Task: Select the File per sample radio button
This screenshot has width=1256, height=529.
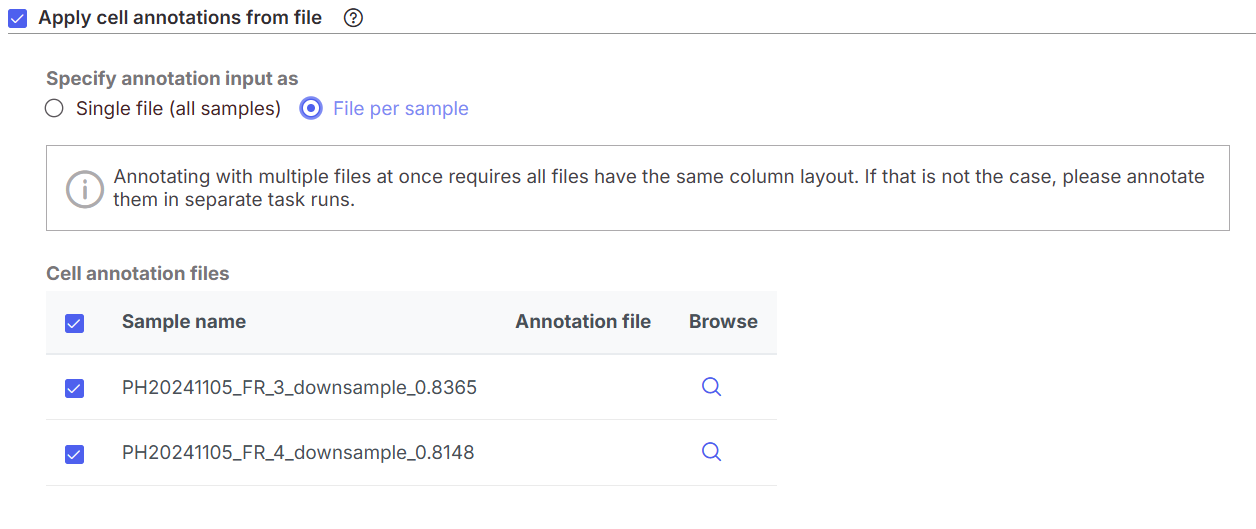Action: 312,109
